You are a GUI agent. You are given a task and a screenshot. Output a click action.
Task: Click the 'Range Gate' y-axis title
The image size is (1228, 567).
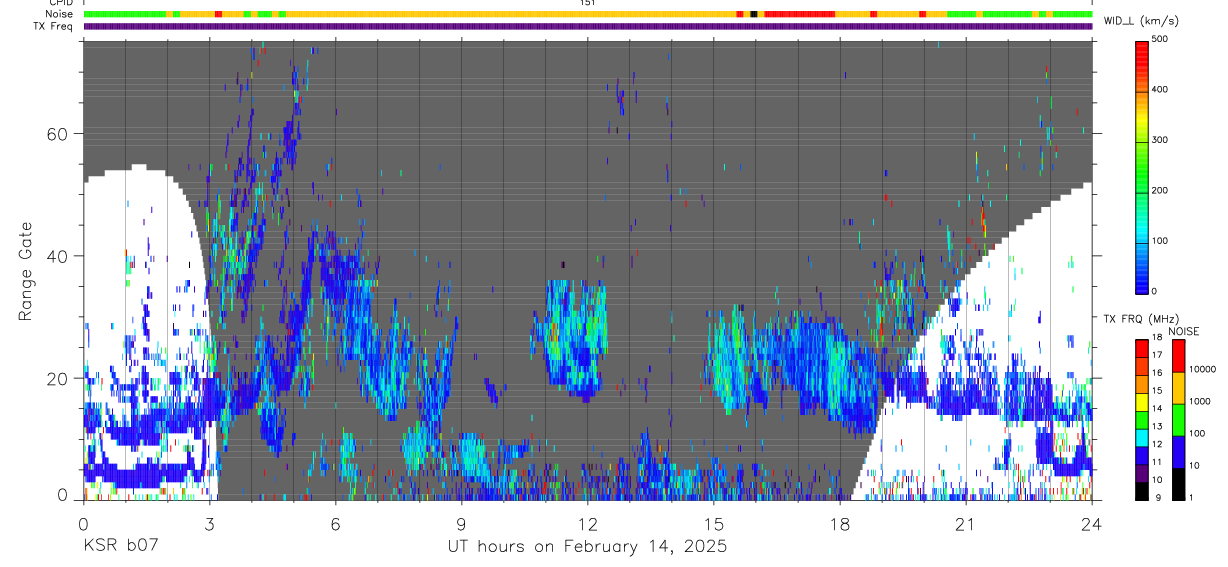[x=25, y=269]
